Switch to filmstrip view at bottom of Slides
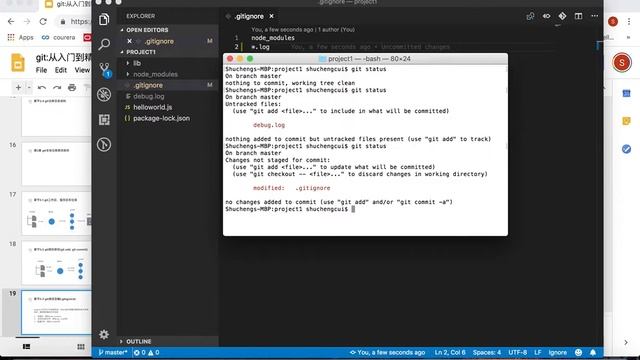Viewport: 640px width, 360px height. [27, 347]
